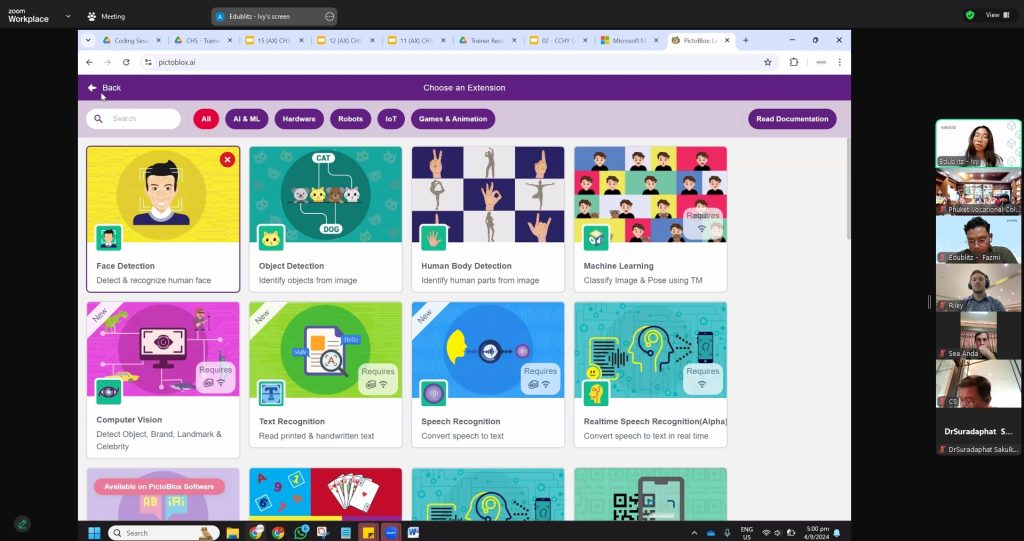Click the extension Search input field
1024x541 pixels.
(x=134, y=119)
